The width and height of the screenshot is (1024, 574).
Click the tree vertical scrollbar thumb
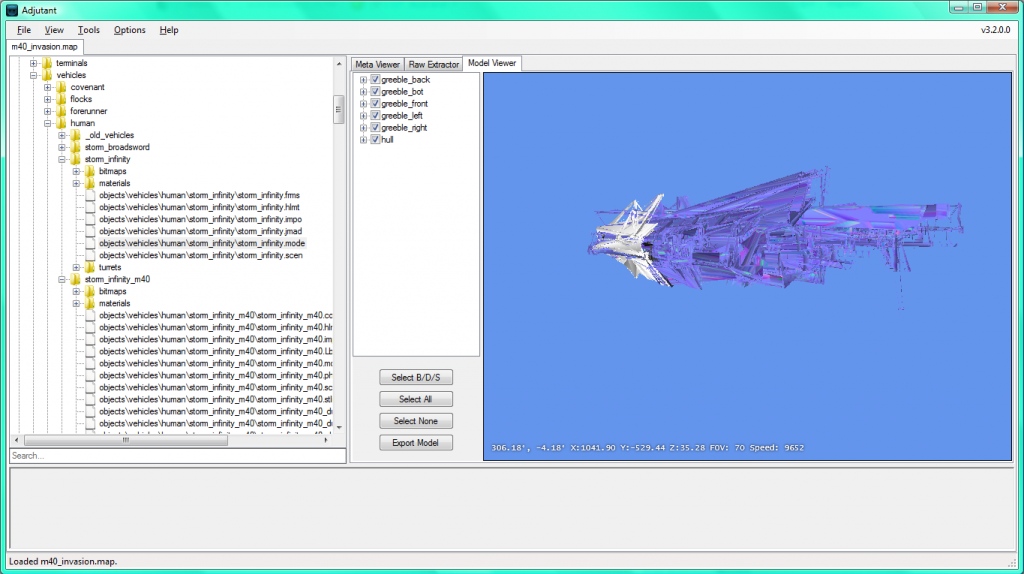tap(338, 110)
